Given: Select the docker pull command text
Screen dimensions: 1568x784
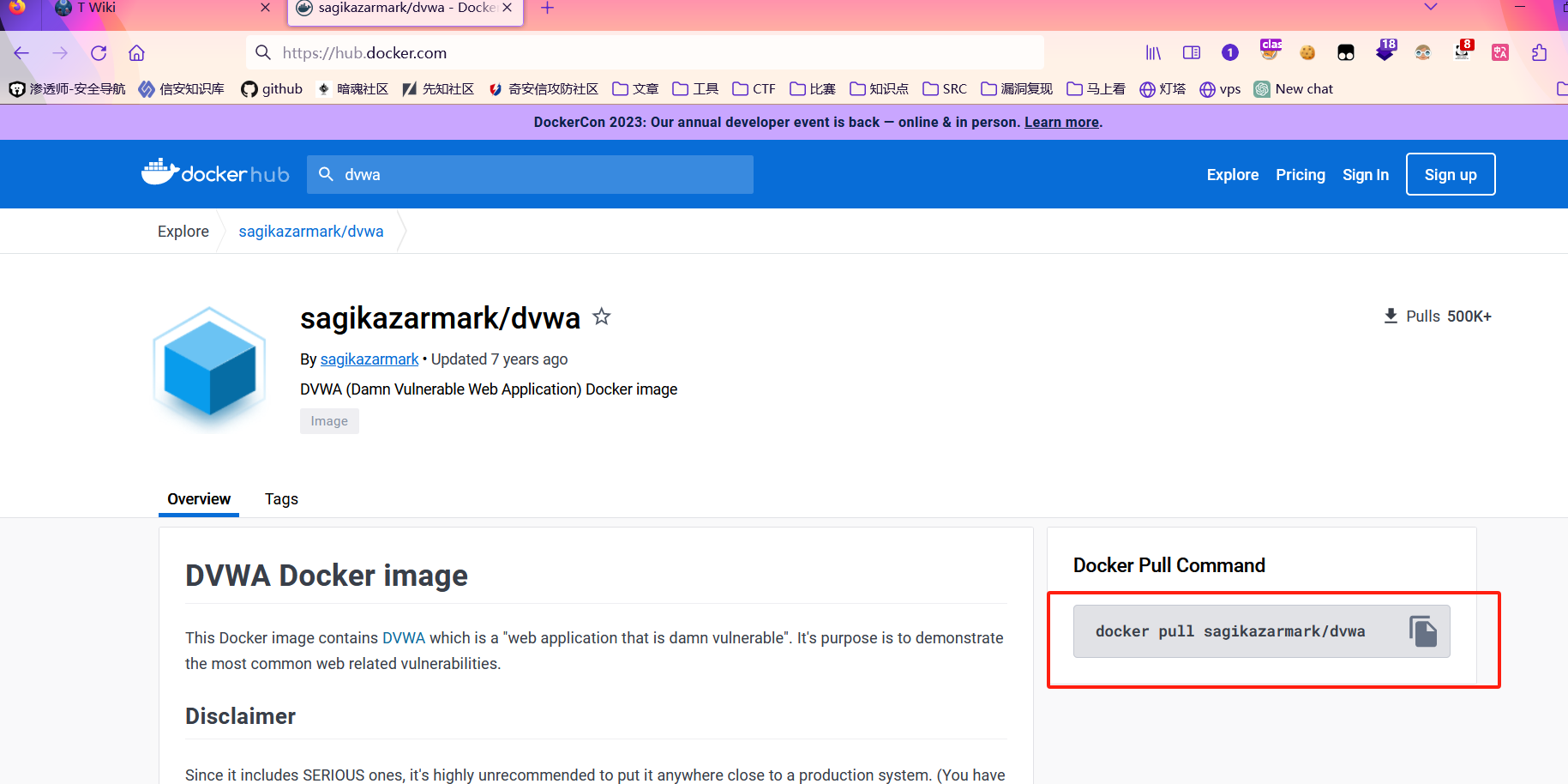Looking at the screenshot, I should (x=1230, y=631).
